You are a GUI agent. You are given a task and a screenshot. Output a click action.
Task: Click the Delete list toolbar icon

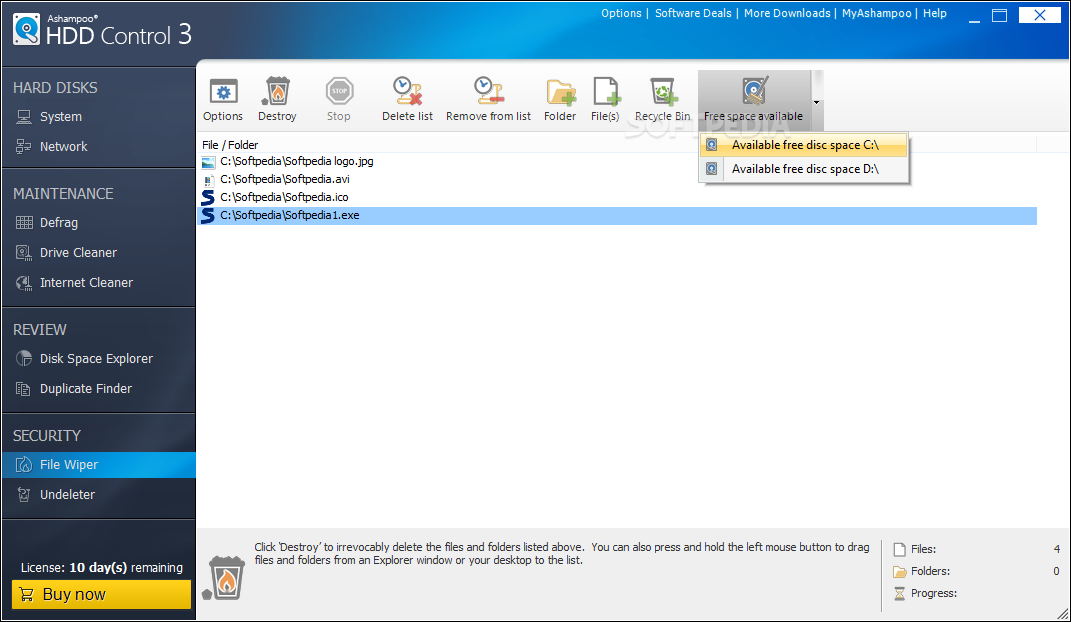[x=408, y=91]
